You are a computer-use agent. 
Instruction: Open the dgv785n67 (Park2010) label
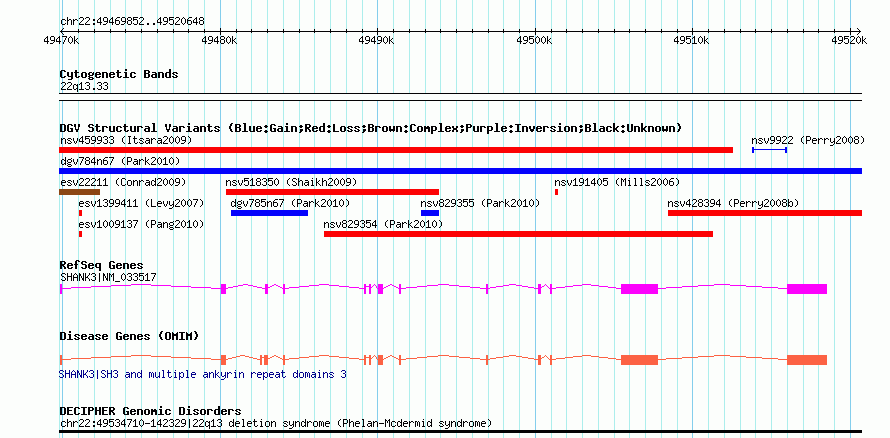(x=290, y=203)
